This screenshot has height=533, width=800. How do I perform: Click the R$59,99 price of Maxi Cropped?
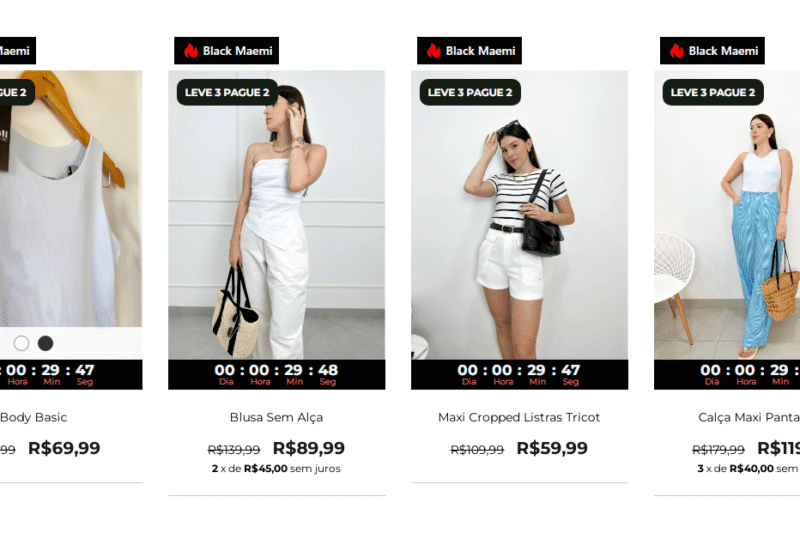pos(552,448)
